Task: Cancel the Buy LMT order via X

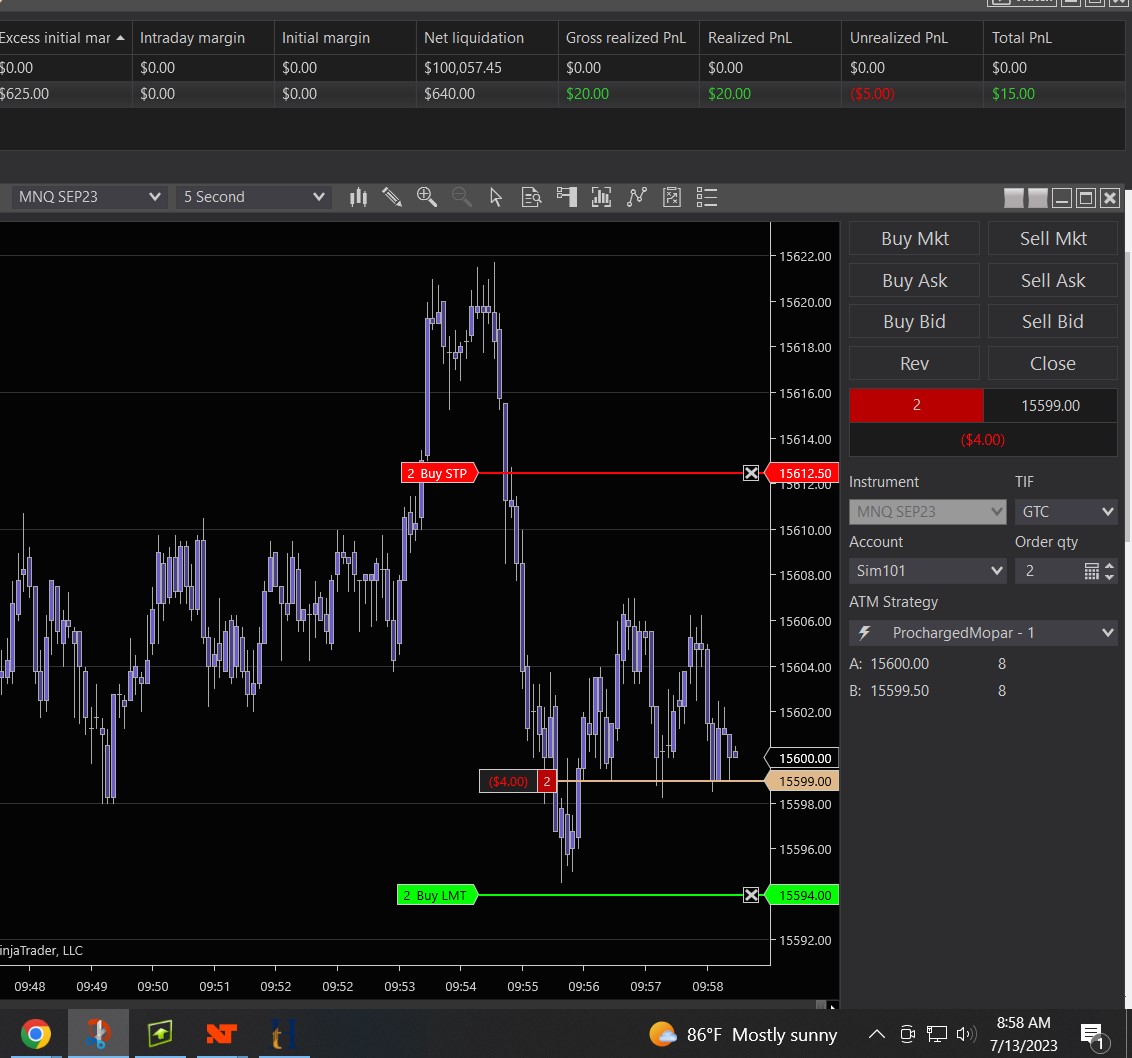Action: coord(751,895)
